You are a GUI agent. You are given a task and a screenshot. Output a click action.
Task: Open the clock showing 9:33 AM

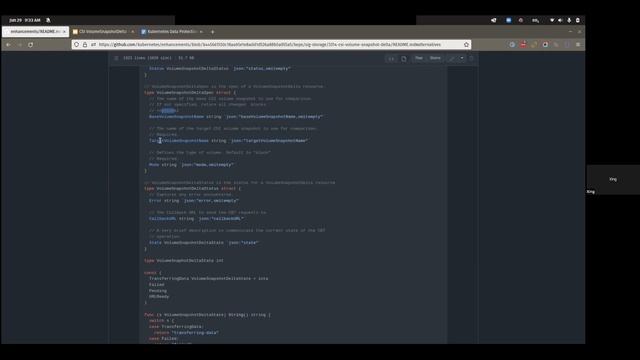(24, 20)
